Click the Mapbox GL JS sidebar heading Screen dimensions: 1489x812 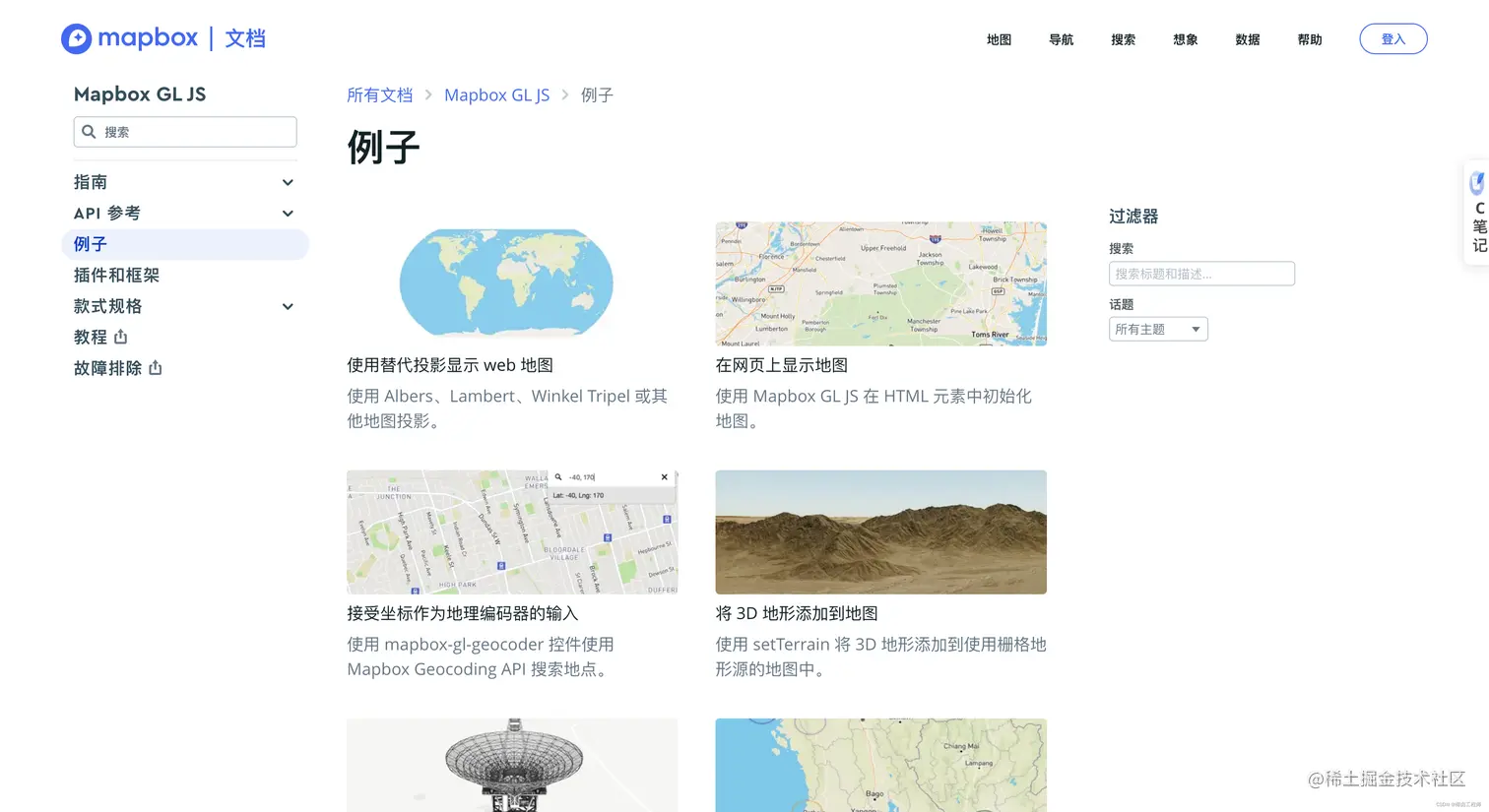140,94
